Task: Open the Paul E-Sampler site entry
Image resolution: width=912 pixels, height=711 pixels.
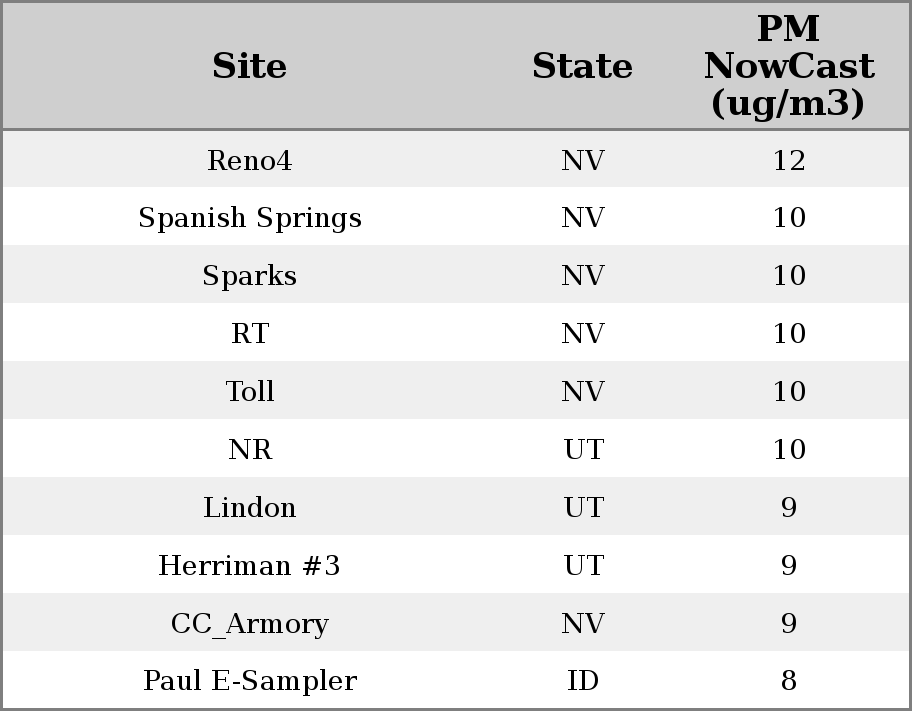Action: [249, 681]
